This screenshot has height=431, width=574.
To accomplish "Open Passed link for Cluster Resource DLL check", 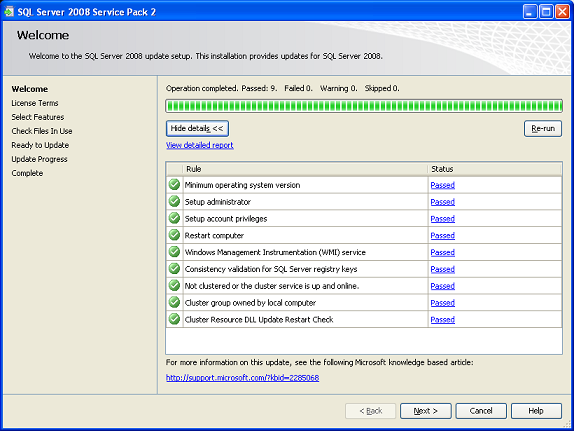I will pos(443,320).
